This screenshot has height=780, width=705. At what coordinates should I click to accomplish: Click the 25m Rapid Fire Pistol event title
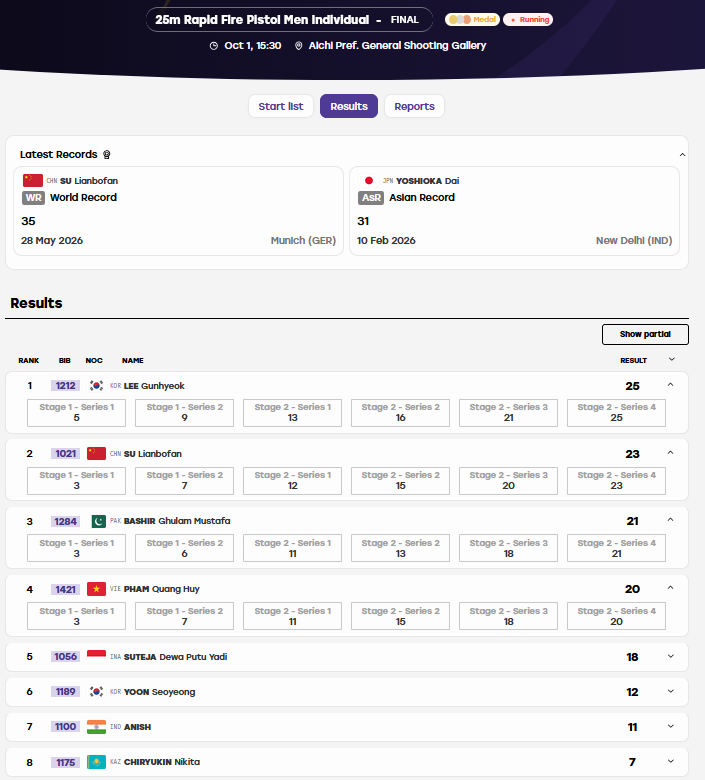coord(262,20)
